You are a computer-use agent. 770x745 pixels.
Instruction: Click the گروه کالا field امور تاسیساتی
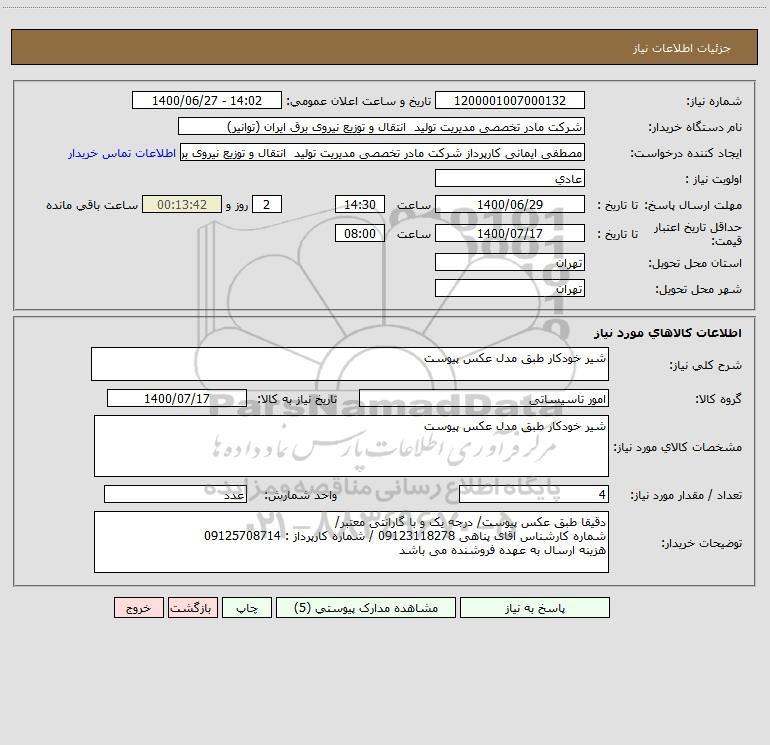coord(484,398)
